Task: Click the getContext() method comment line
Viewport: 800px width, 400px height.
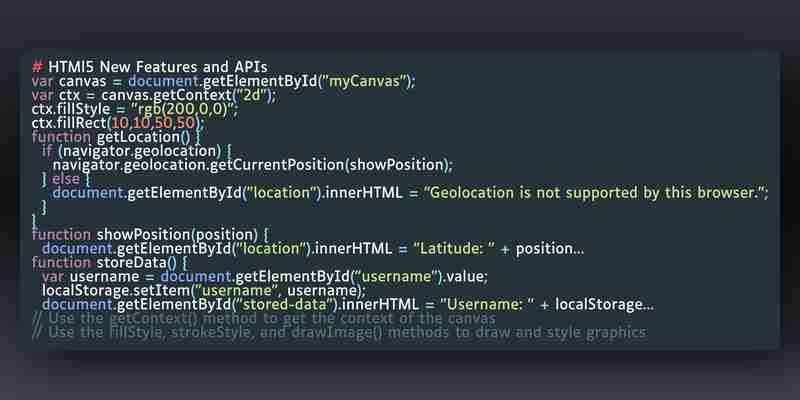Action: coord(264,319)
